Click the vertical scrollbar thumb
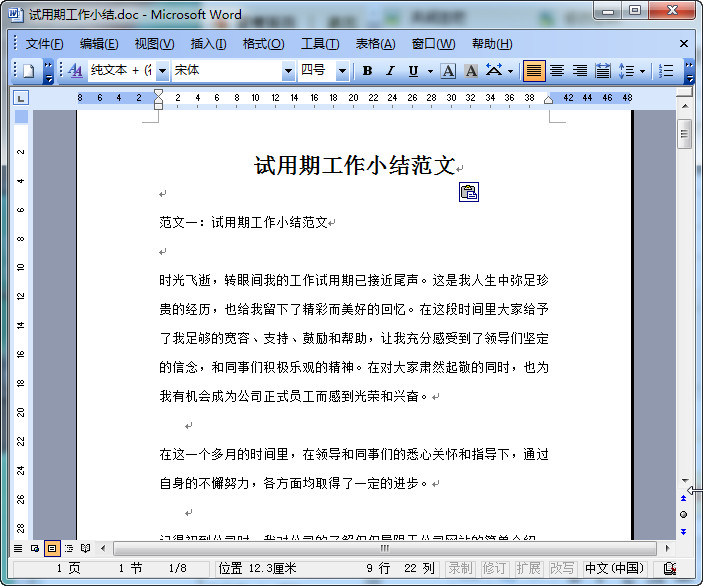Viewport: 703px width, 586px height. 685,134
